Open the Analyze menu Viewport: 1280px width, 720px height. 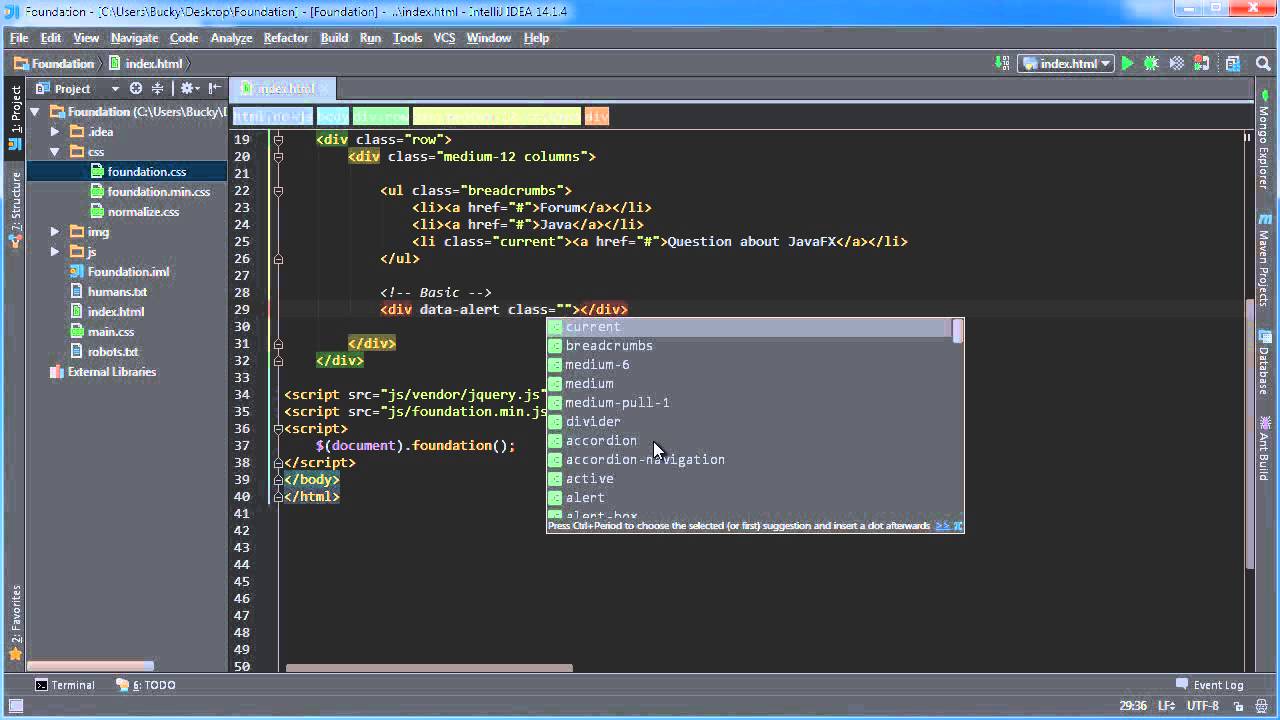click(x=231, y=38)
